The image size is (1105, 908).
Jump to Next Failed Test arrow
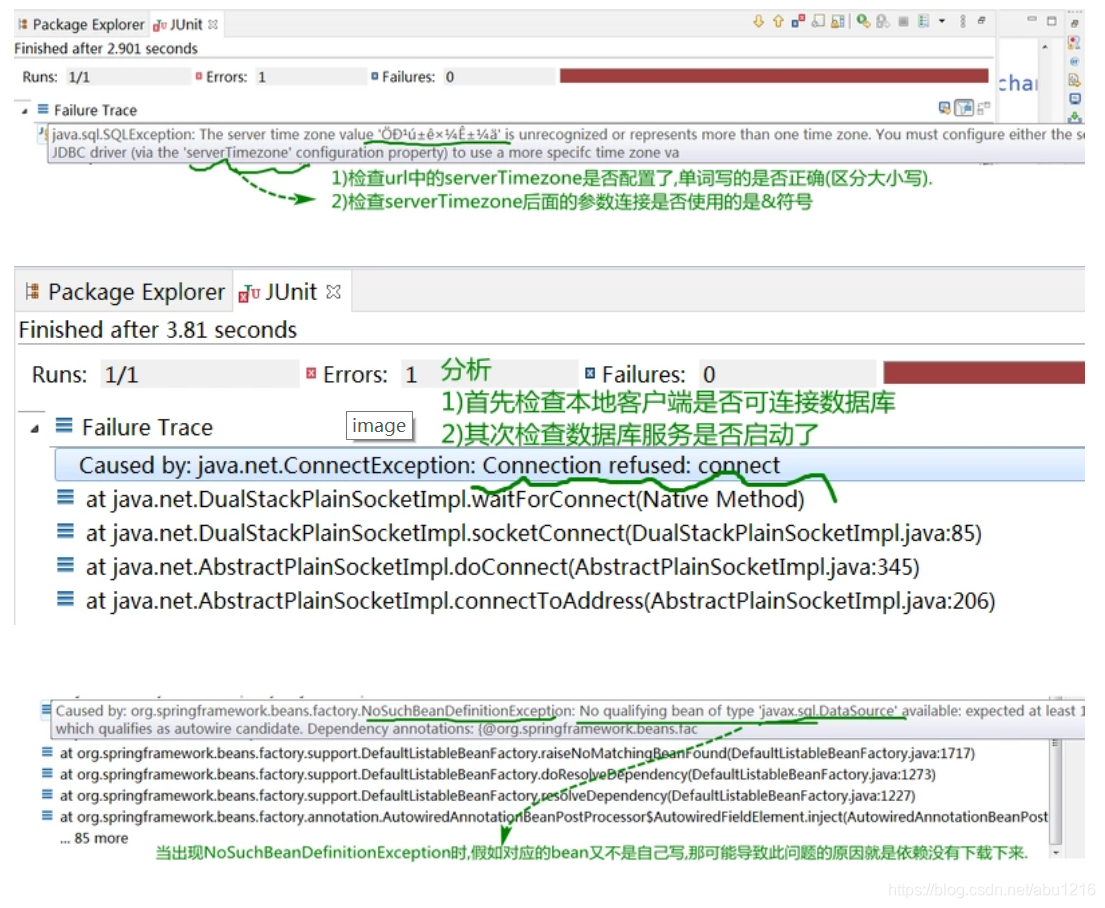[x=758, y=21]
